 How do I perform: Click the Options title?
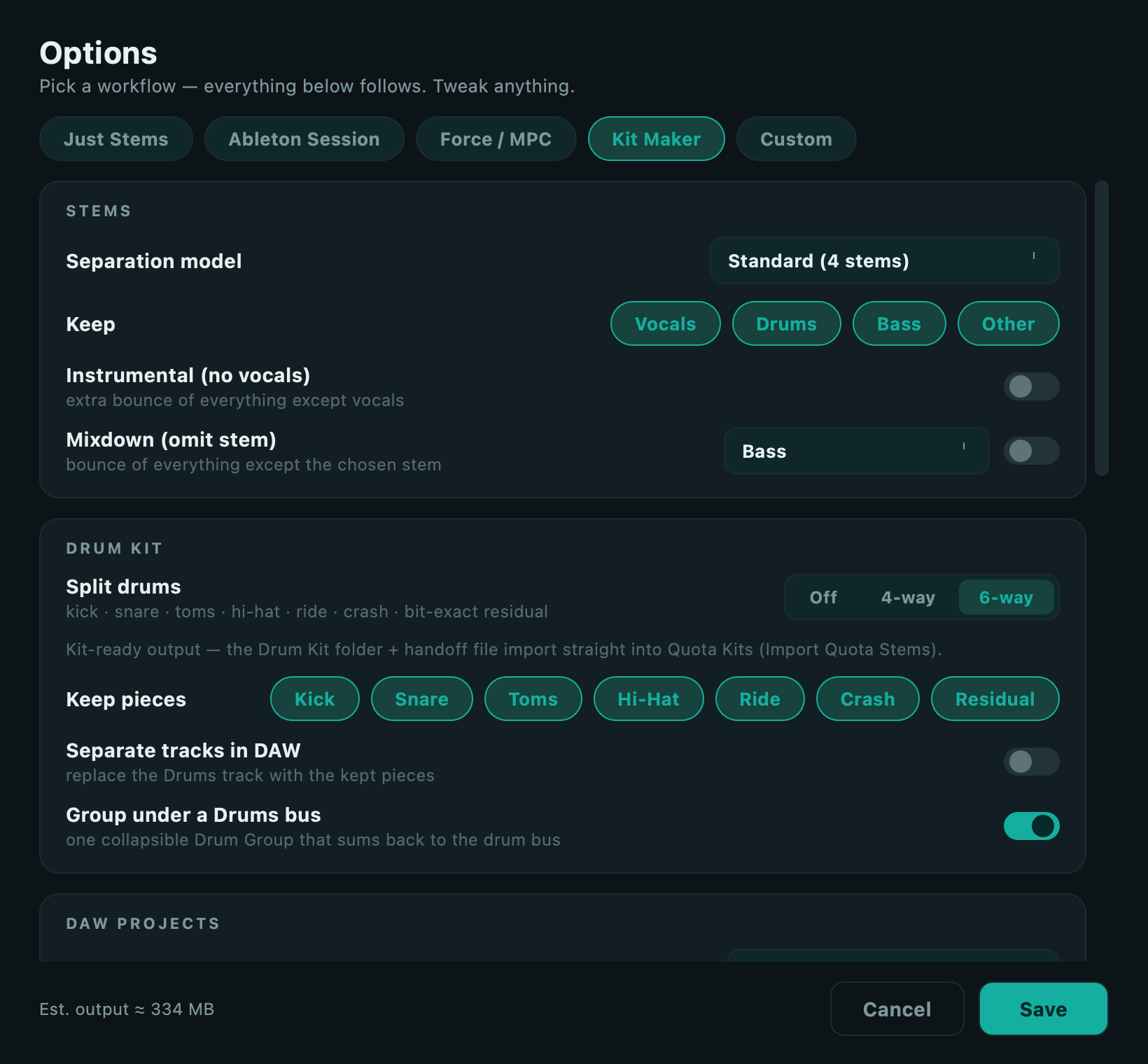(x=98, y=52)
